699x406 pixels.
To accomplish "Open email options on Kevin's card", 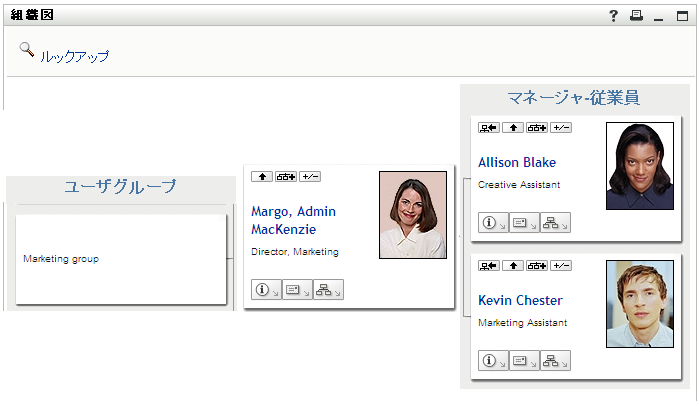I will (524, 361).
